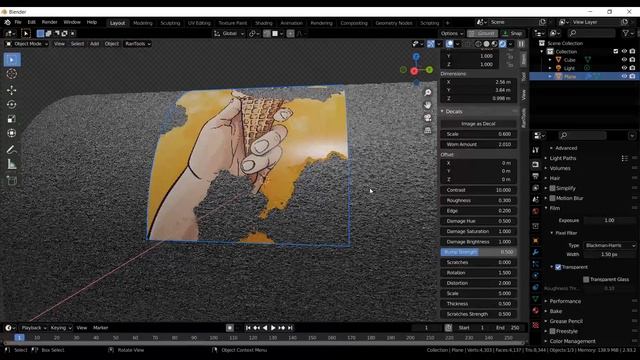Switch to rendered viewport shading
This screenshot has height=360, width=640.
(502, 44)
